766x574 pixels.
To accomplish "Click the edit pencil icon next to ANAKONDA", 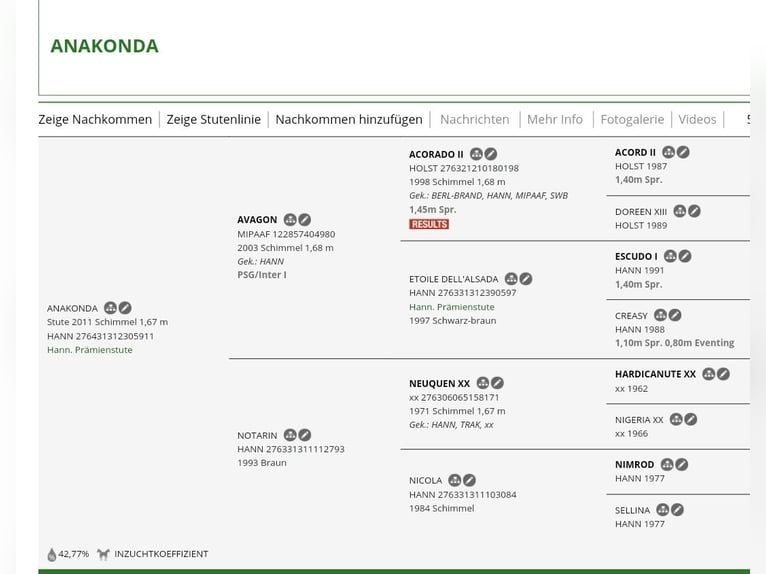I will pyautogui.click(x=125, y=308).
